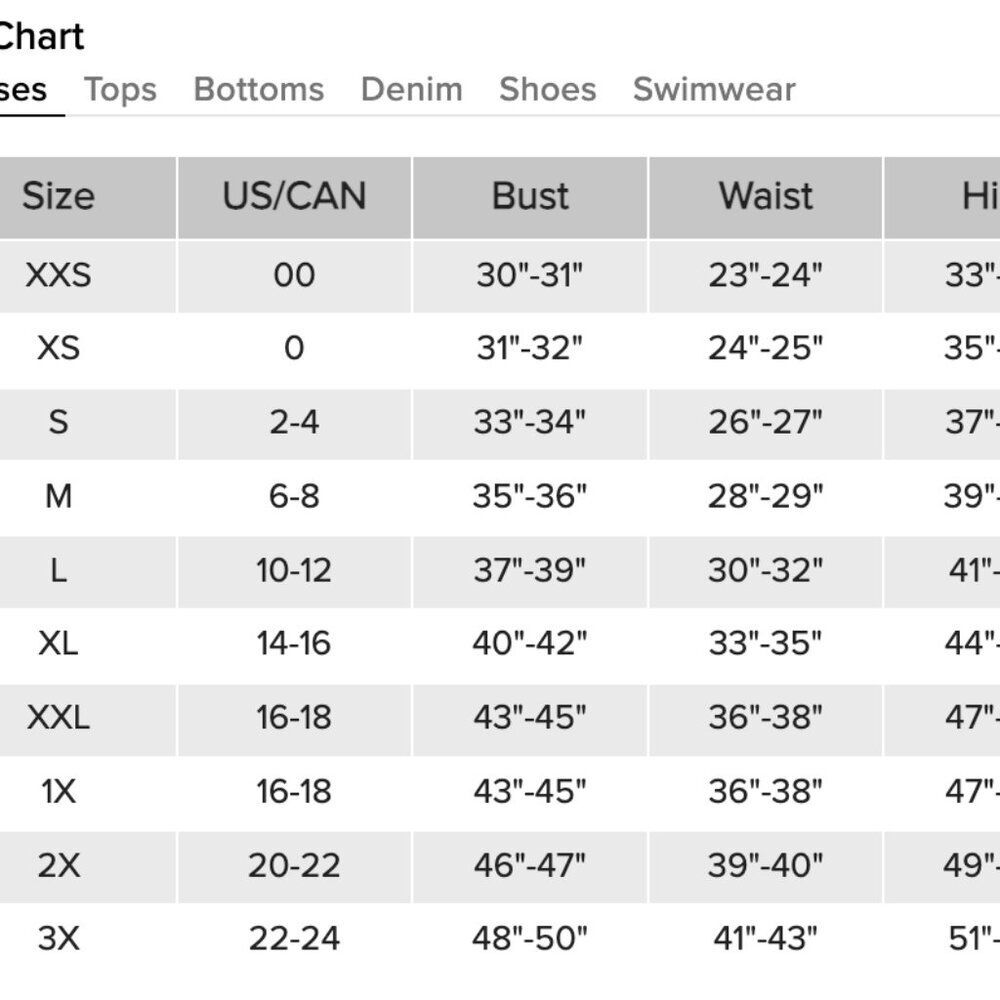Click the 41"-43" waist cell
Screen dimensions: 1000x1000
(765, 939)
